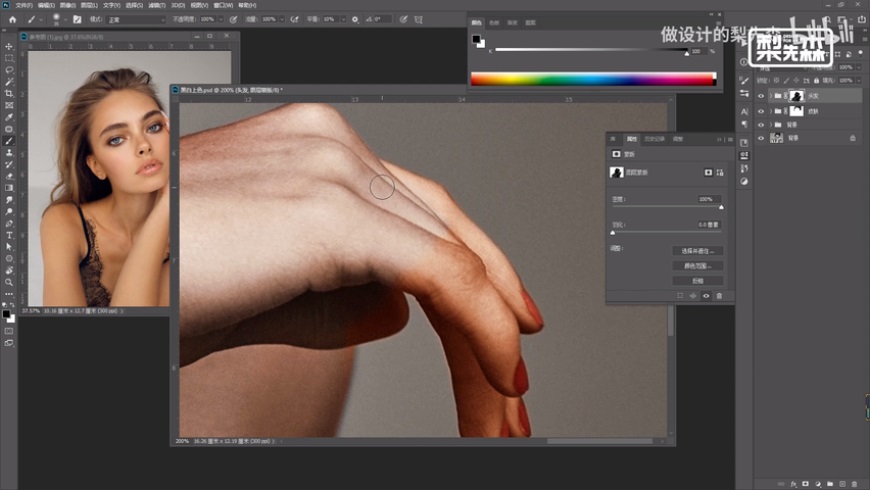Hide the 头发 layer group

(761, 96)
